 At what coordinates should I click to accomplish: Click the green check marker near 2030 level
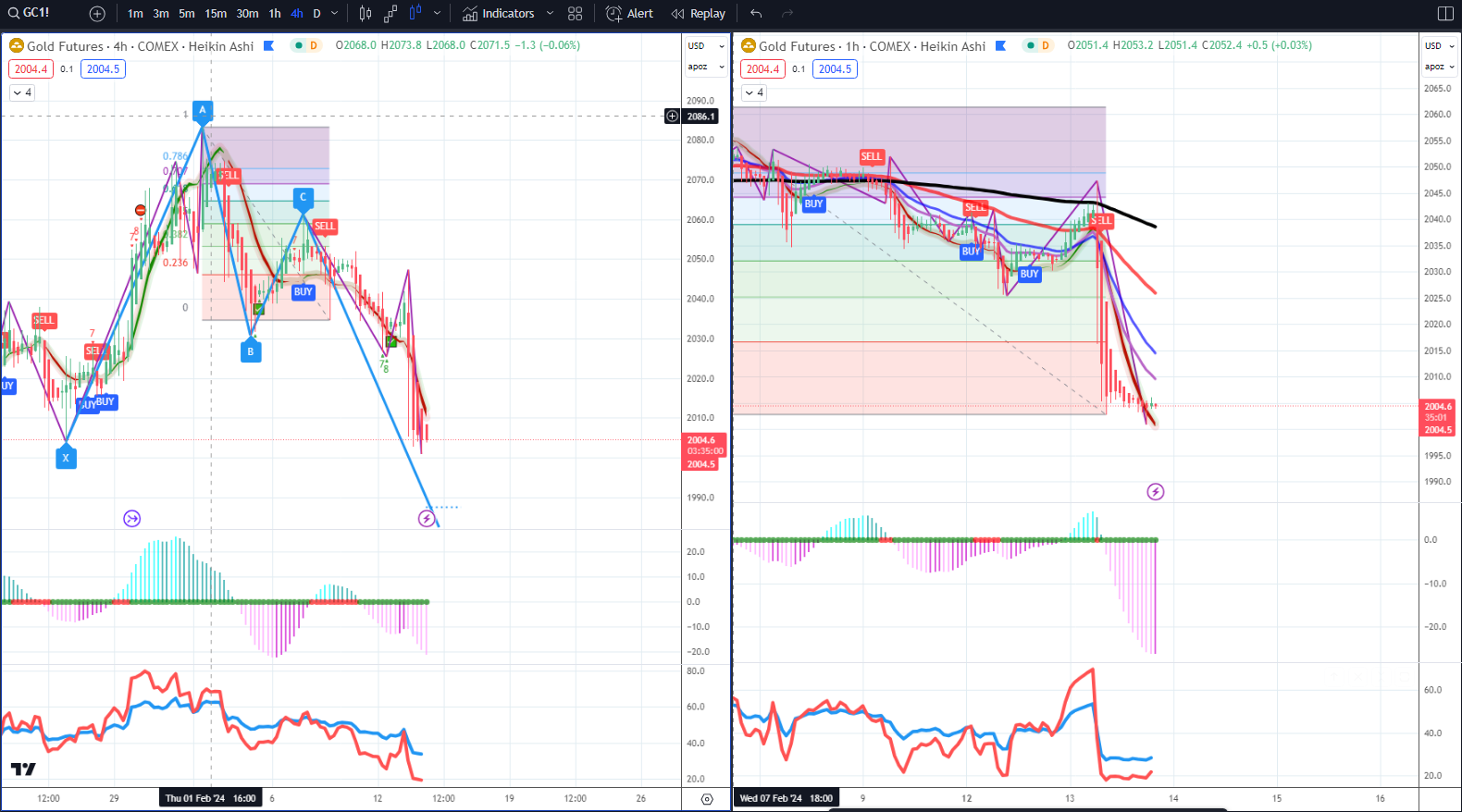391,342
